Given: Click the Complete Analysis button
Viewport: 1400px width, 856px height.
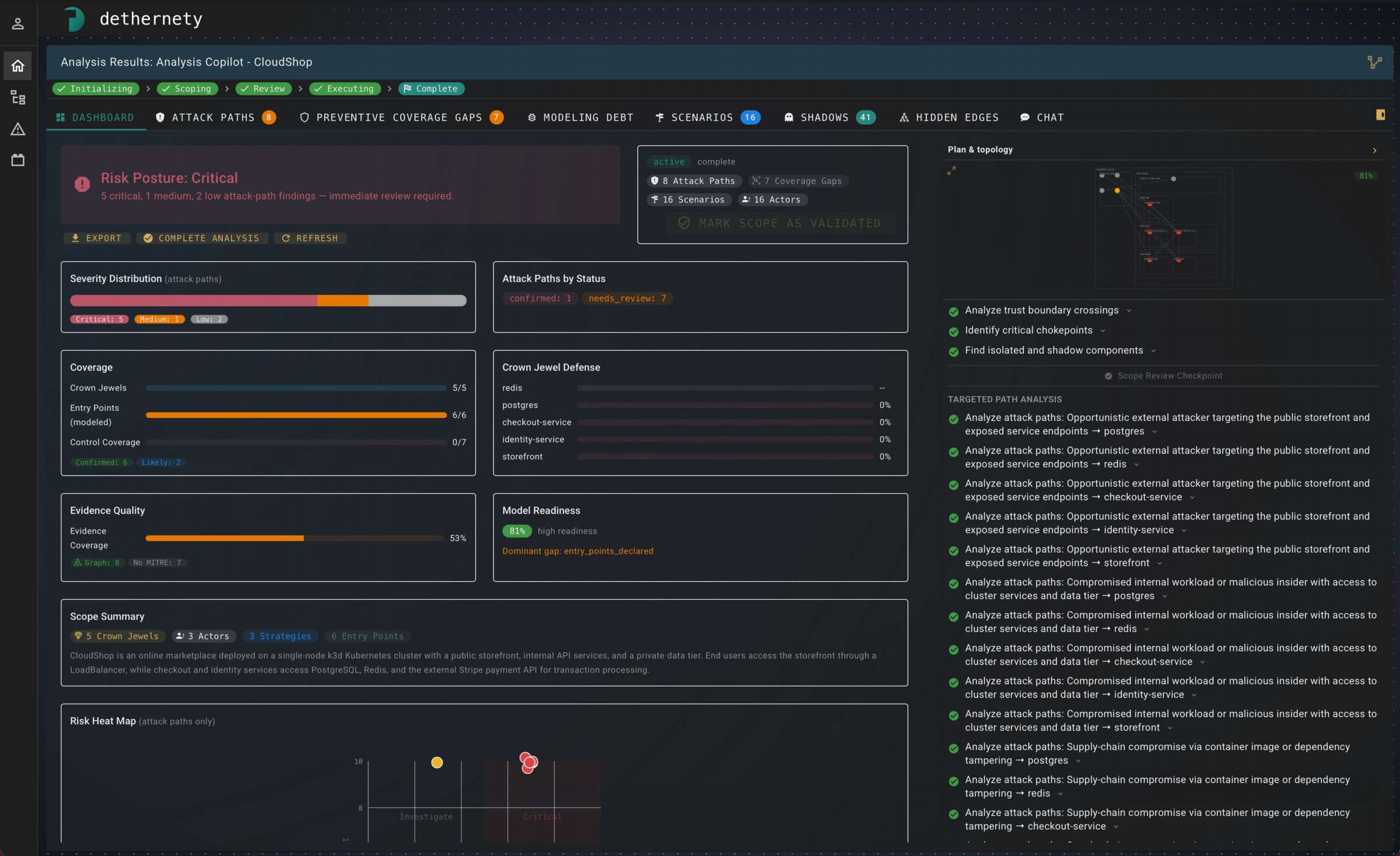Looking at the screenshot, I should 202,238.
